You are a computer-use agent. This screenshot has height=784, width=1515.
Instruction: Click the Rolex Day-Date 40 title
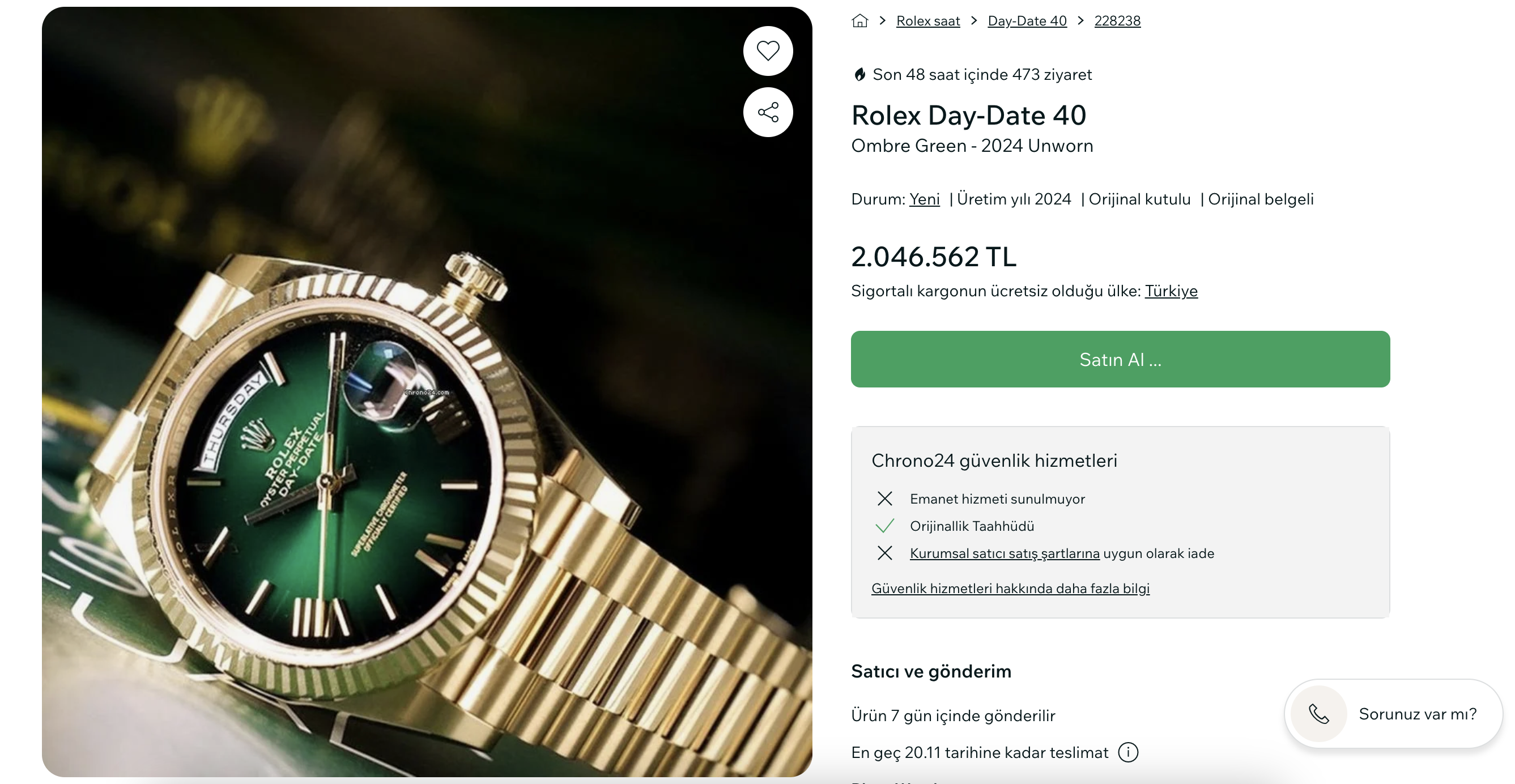click(968, 115)
